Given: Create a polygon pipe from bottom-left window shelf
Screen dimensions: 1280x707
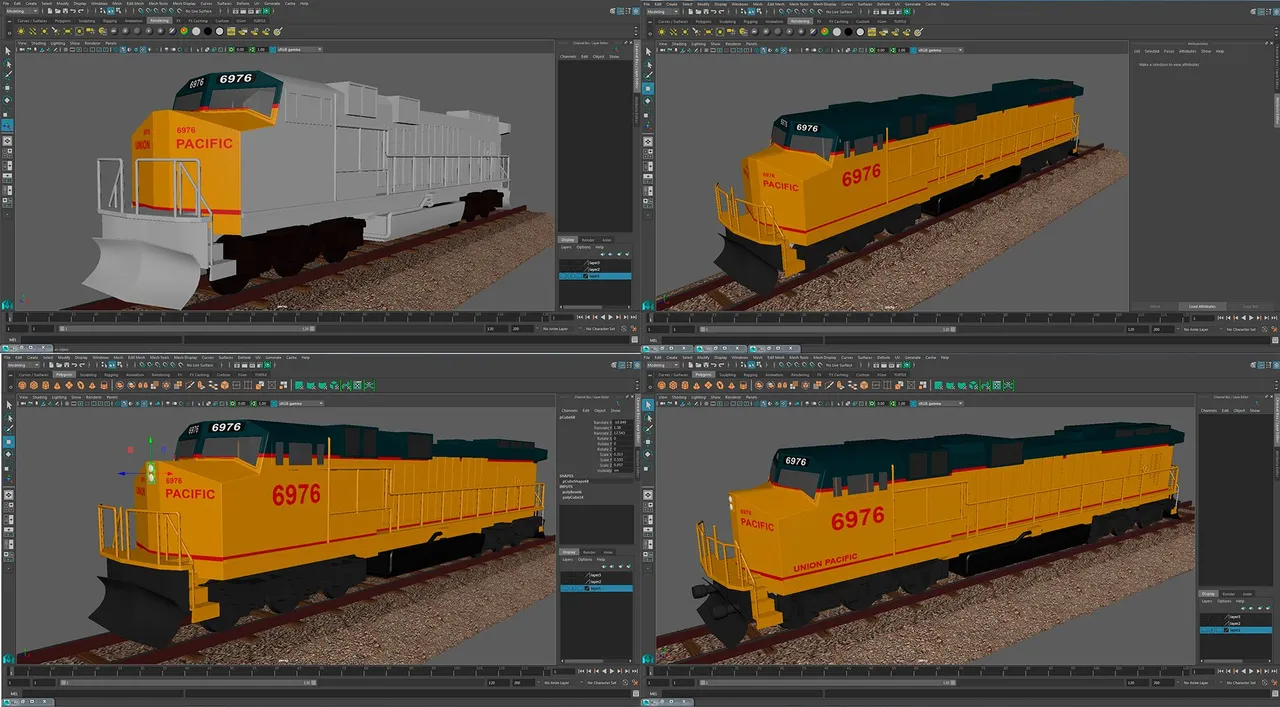Looking at the screenshot, I should [104, 385].
